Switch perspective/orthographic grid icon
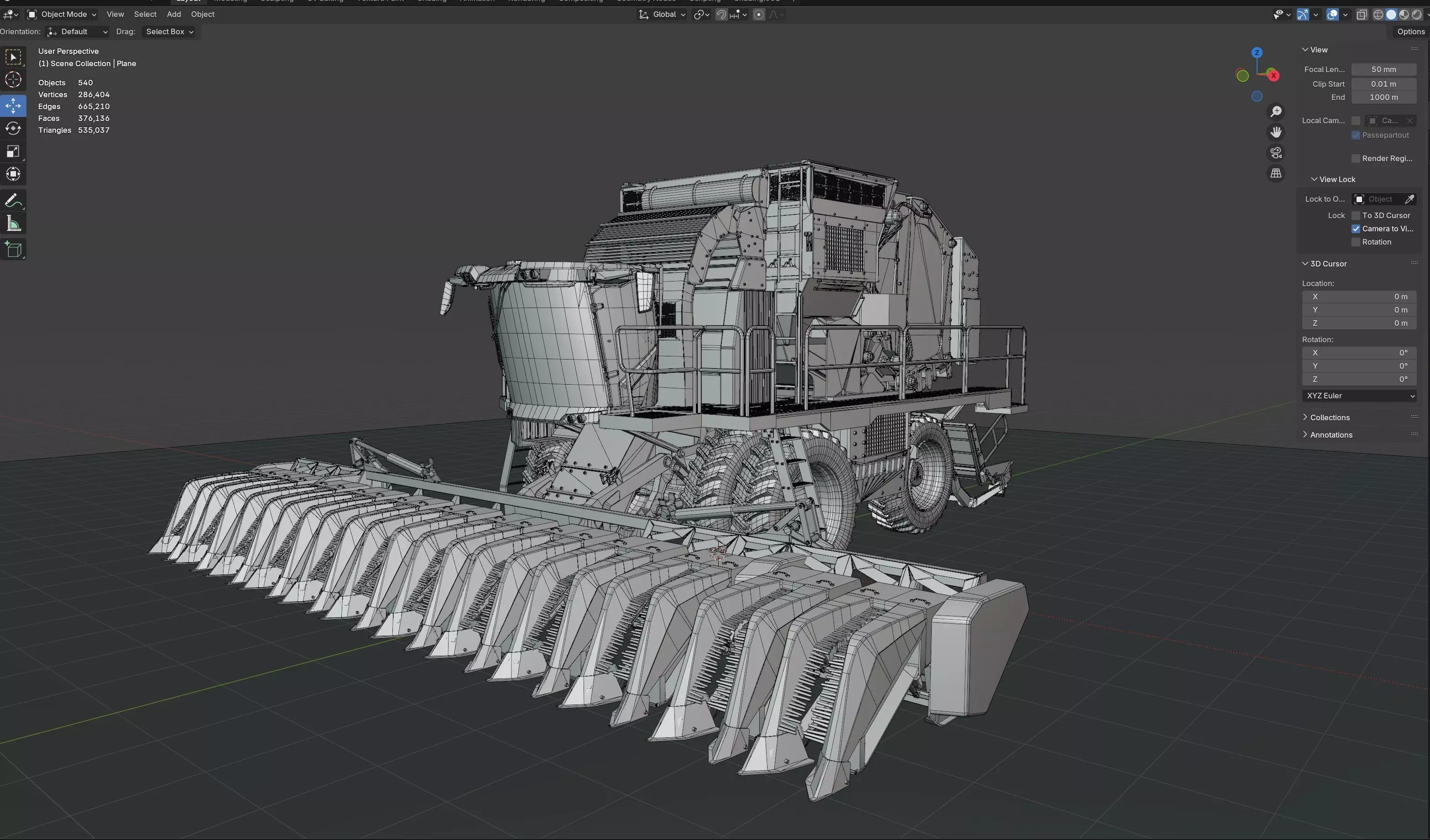 pos(1276,173)
